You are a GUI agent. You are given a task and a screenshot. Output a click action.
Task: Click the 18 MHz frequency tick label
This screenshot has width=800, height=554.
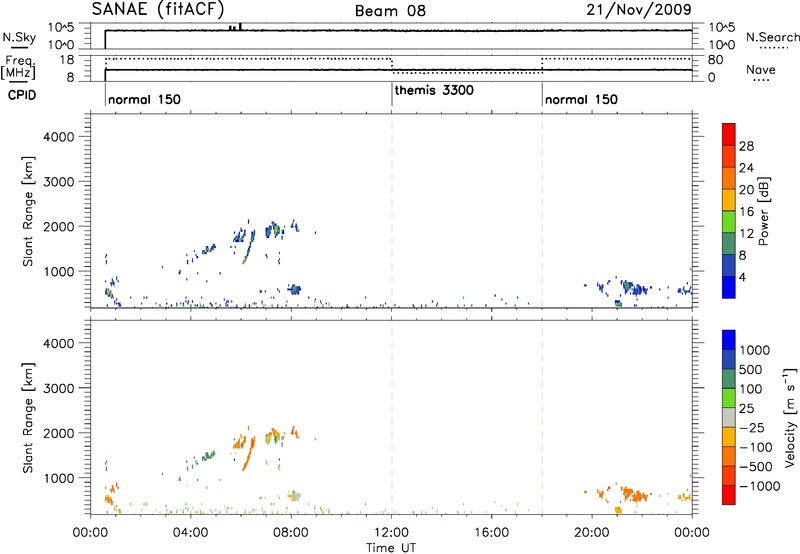coord(66,60)
